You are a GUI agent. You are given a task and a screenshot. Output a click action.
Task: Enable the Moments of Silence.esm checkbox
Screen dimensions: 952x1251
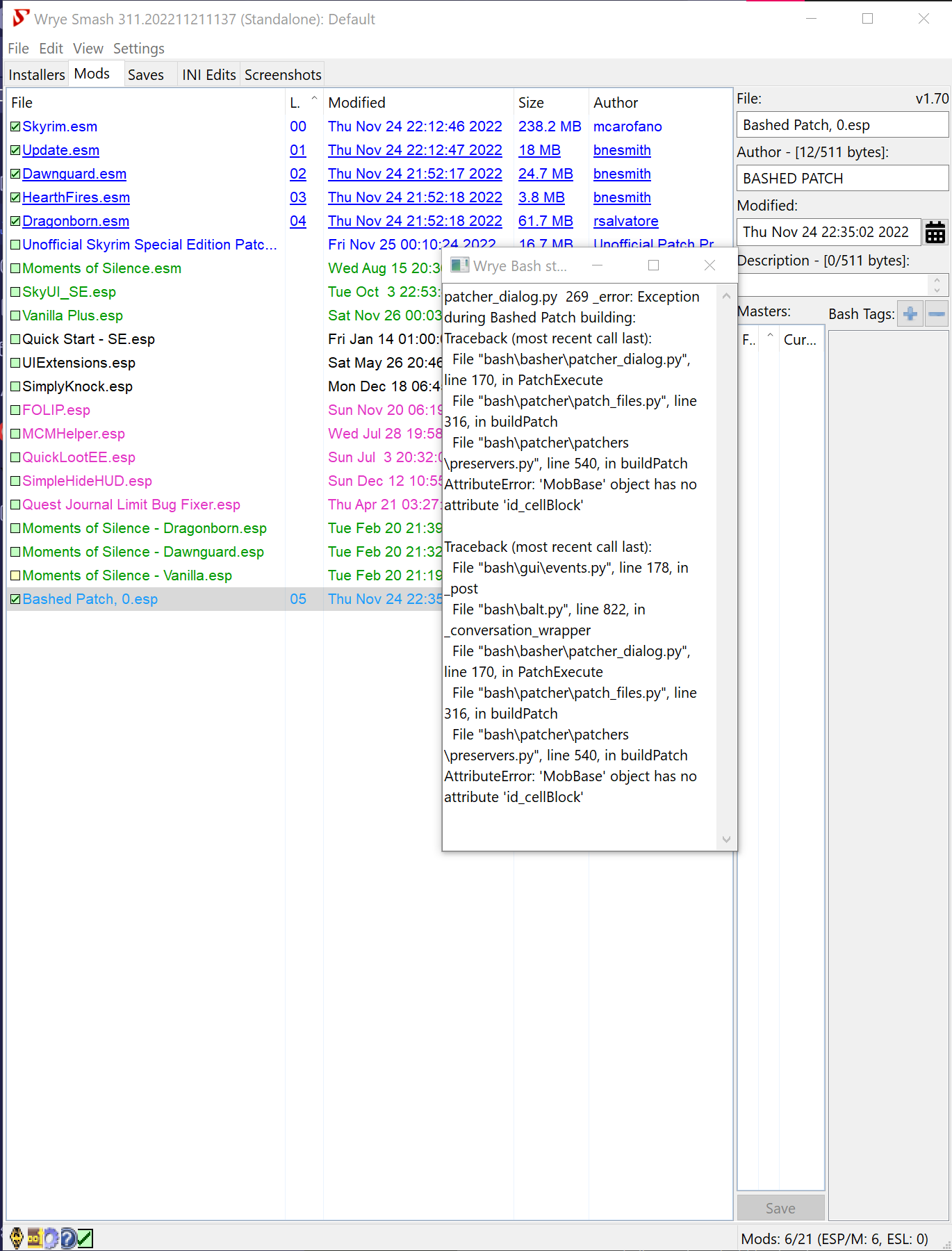tap(15, 268)
